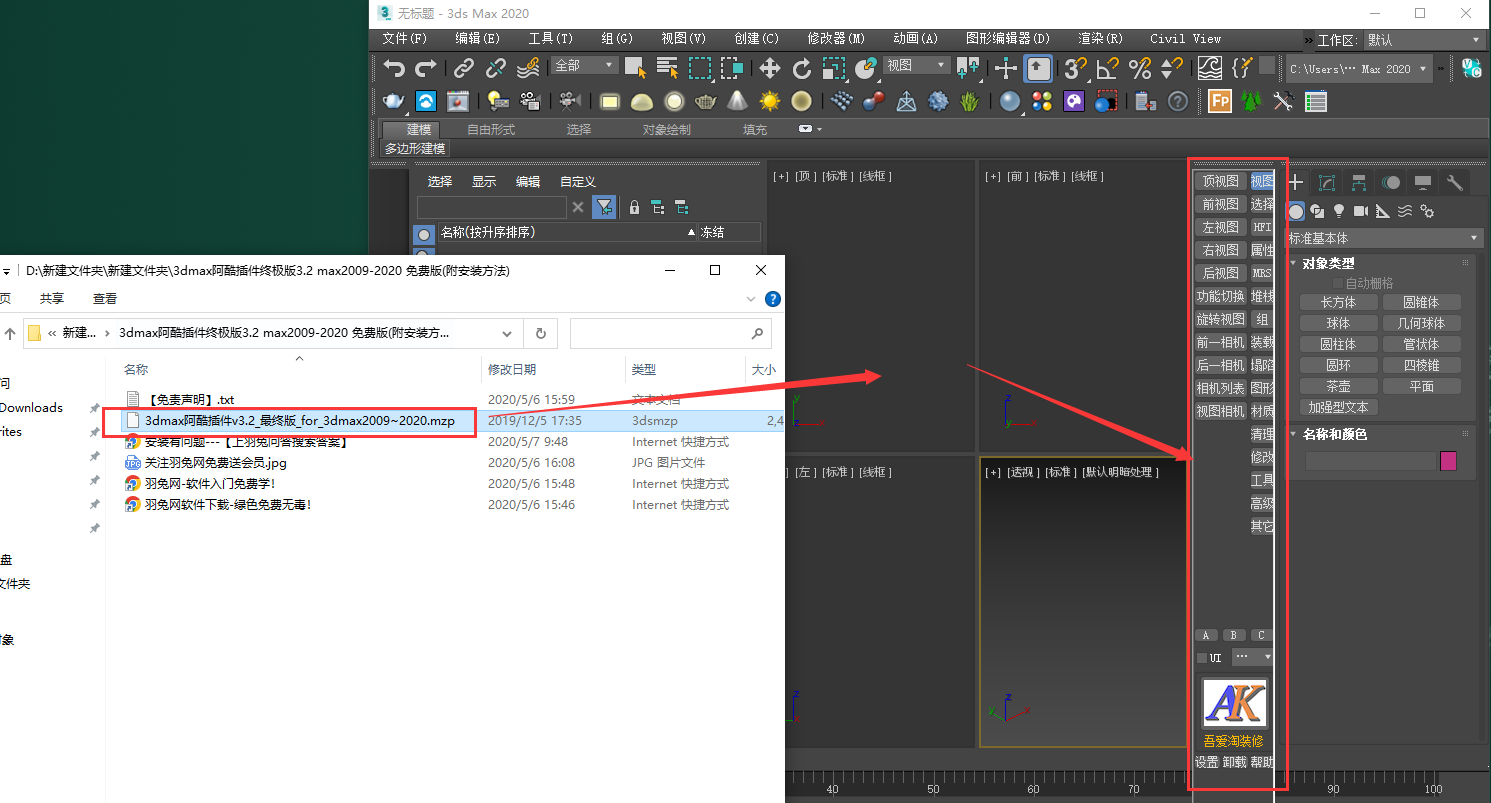Open the Modify panel tab icon
Image resolution: width=1491 pixels, height=803 pixels.
coord(1327,182)
